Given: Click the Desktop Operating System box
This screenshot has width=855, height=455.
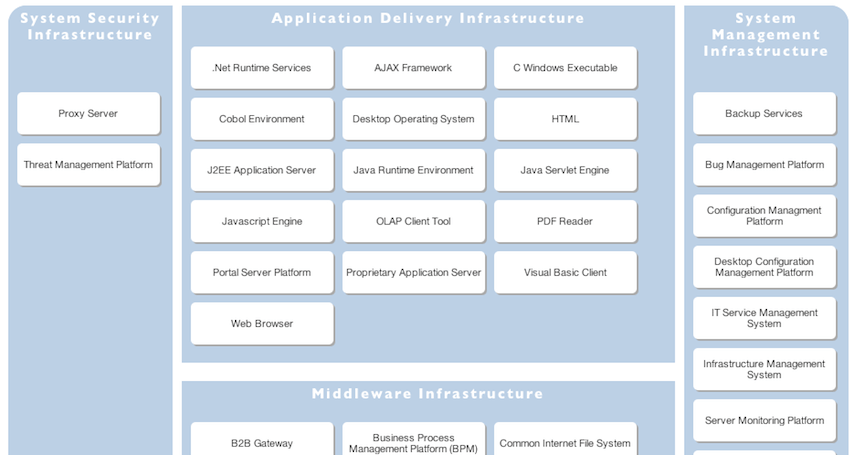Looking at the screenshot, I should [413, 119].
